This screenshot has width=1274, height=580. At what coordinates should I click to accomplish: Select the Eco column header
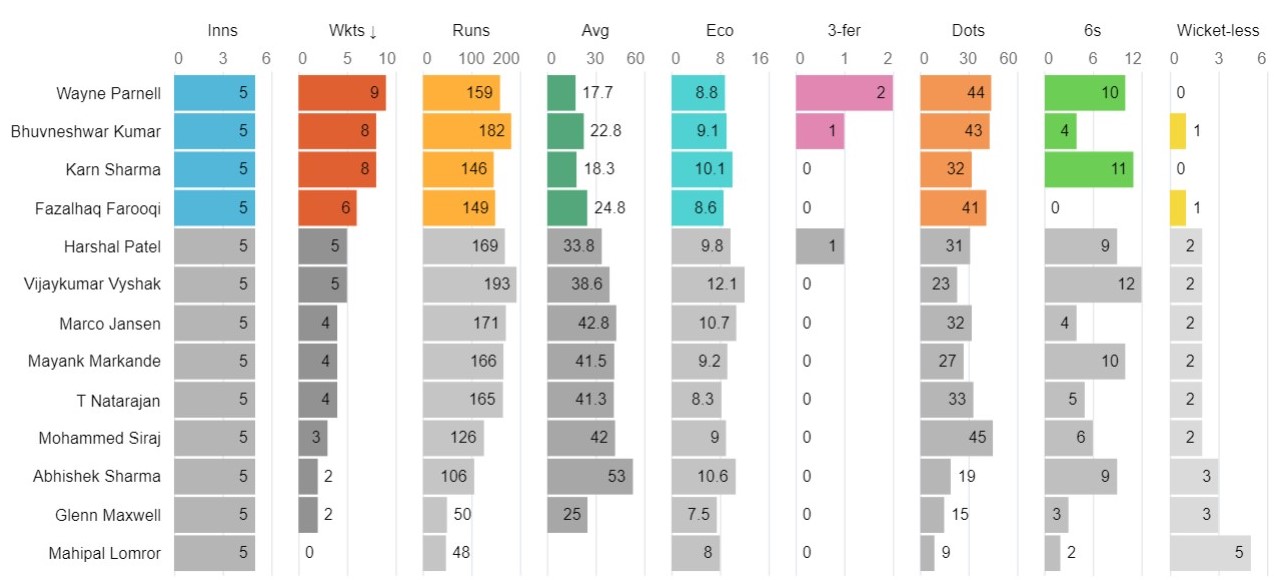(719, 31)
